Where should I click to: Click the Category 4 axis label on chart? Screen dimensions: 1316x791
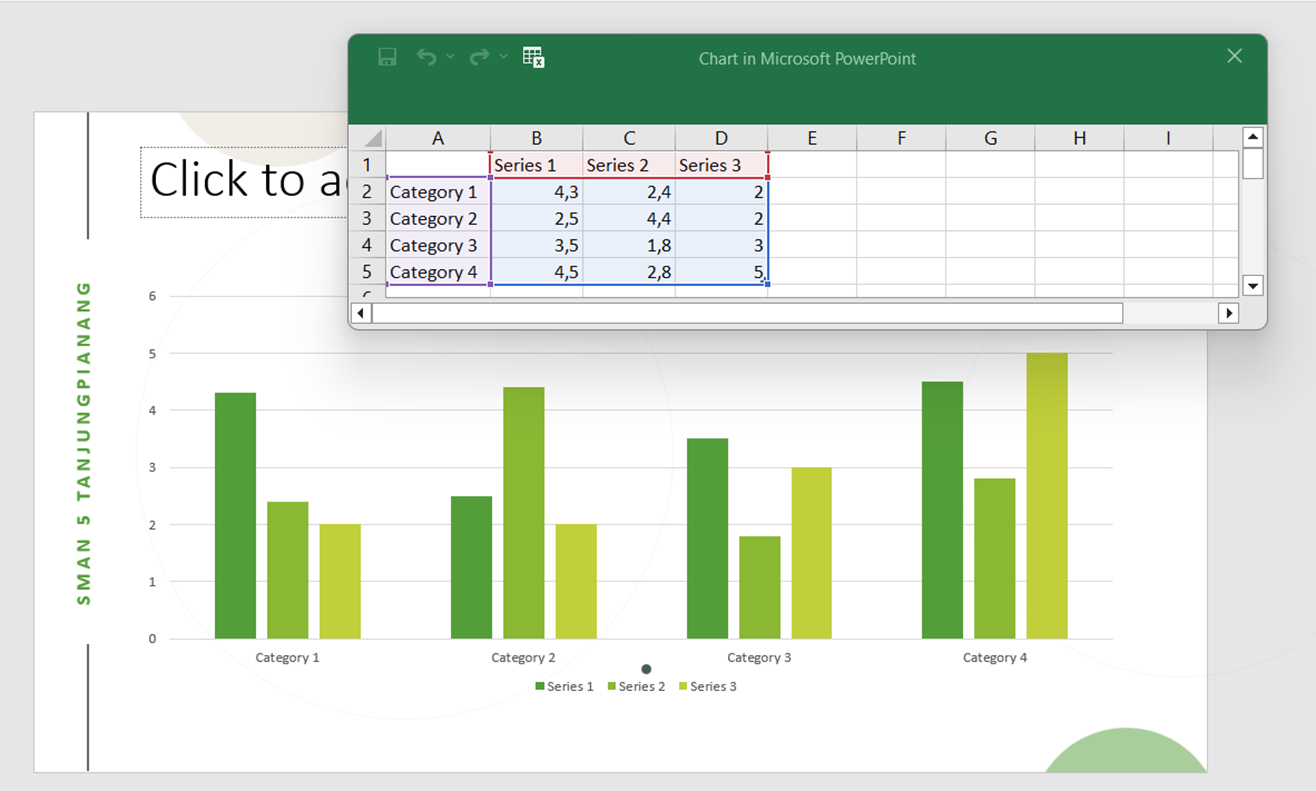click(995, 657)
